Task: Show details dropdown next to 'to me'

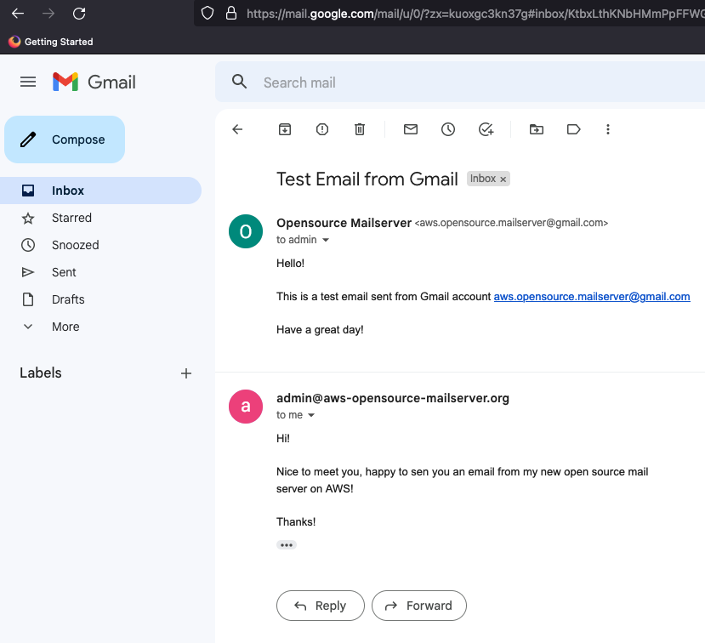Action: pyautogui.click(x=311, y=415)
